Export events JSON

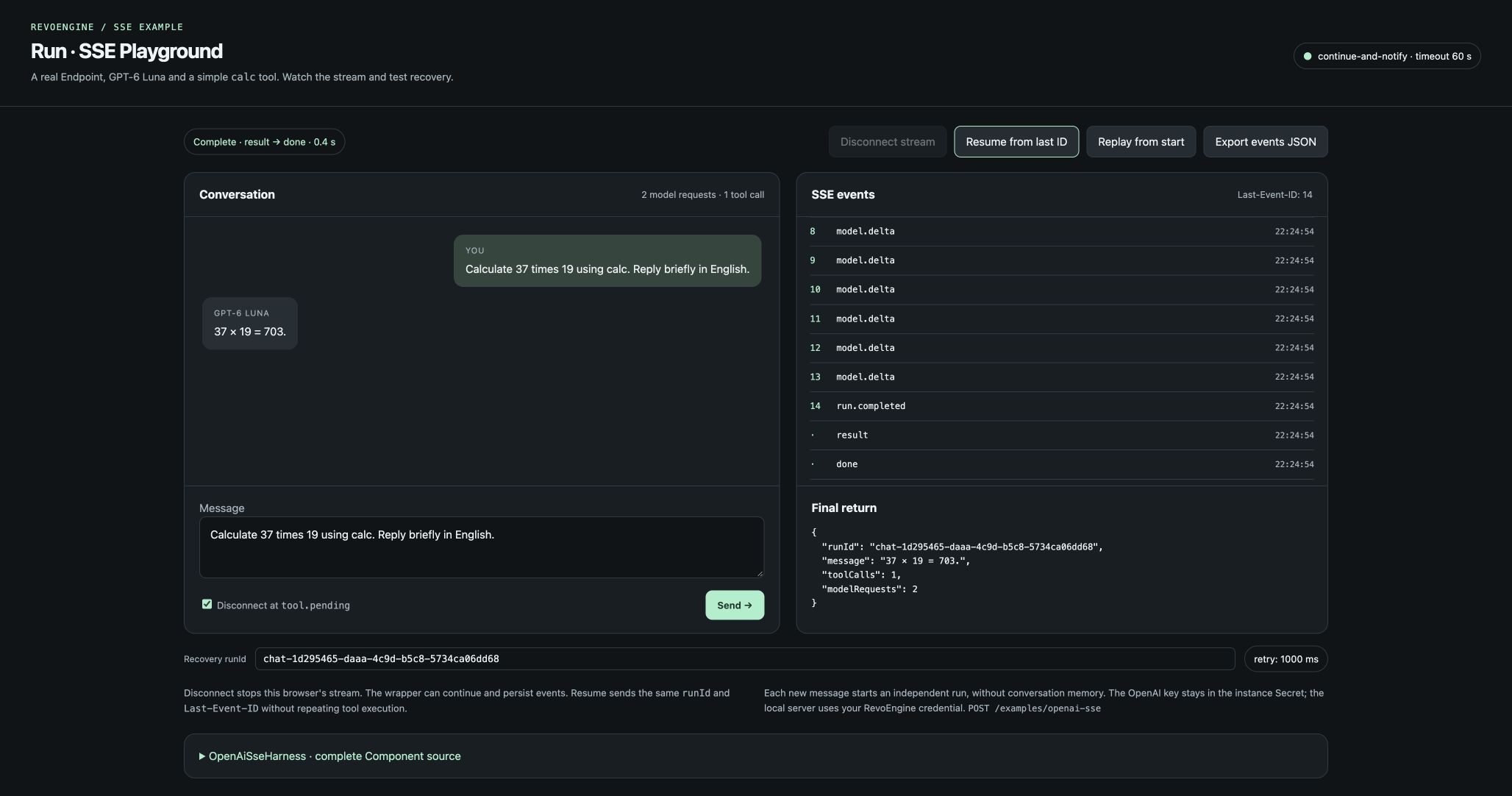[x=1266, y=142]
